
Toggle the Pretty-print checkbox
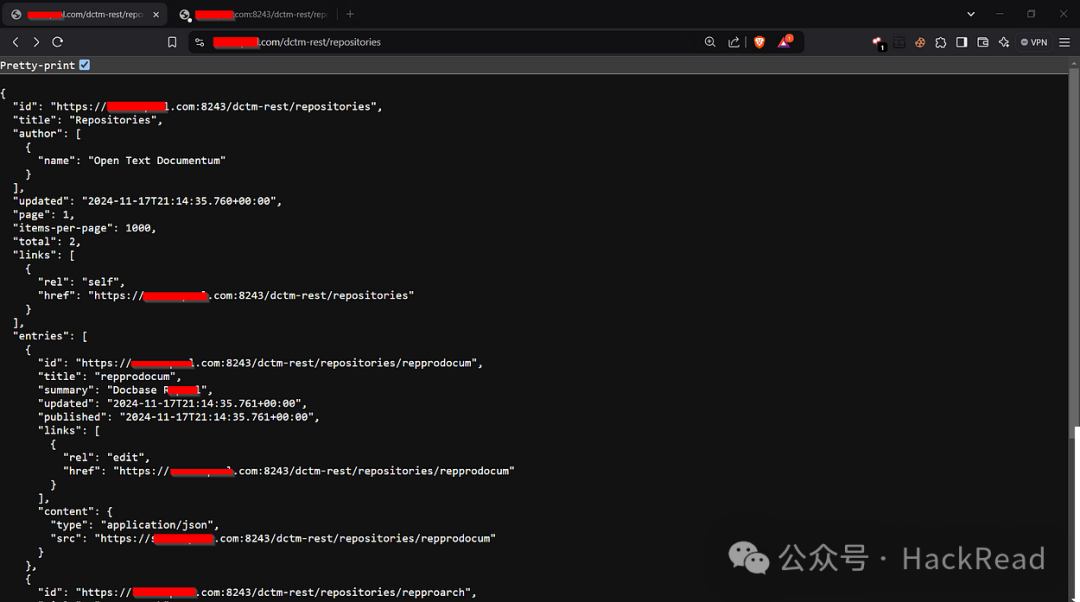pos(84,65)
